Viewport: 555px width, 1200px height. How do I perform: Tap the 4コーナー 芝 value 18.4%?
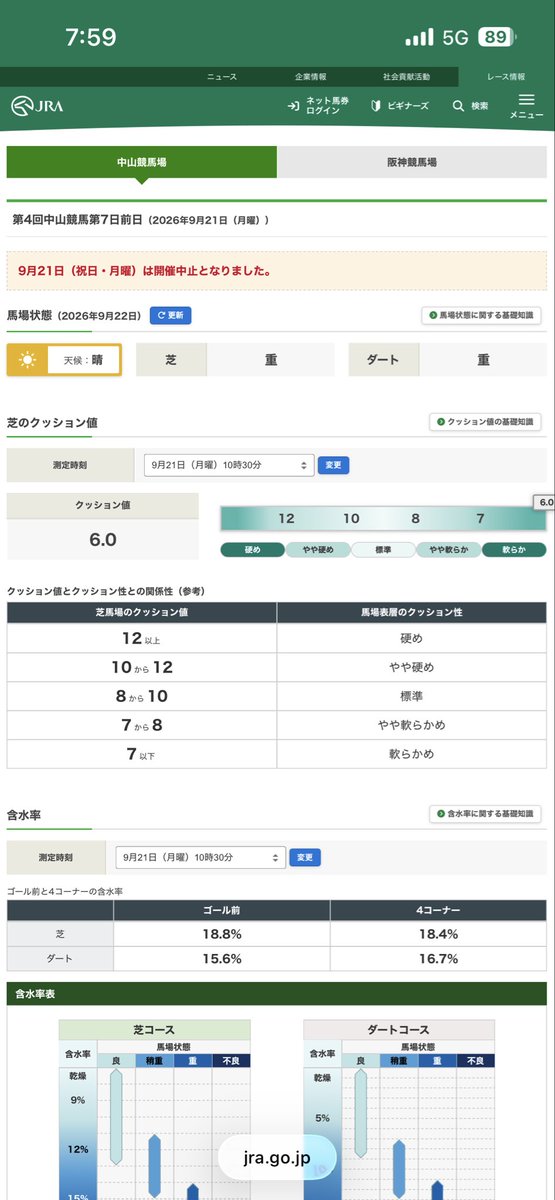click(x=438, y=933)
